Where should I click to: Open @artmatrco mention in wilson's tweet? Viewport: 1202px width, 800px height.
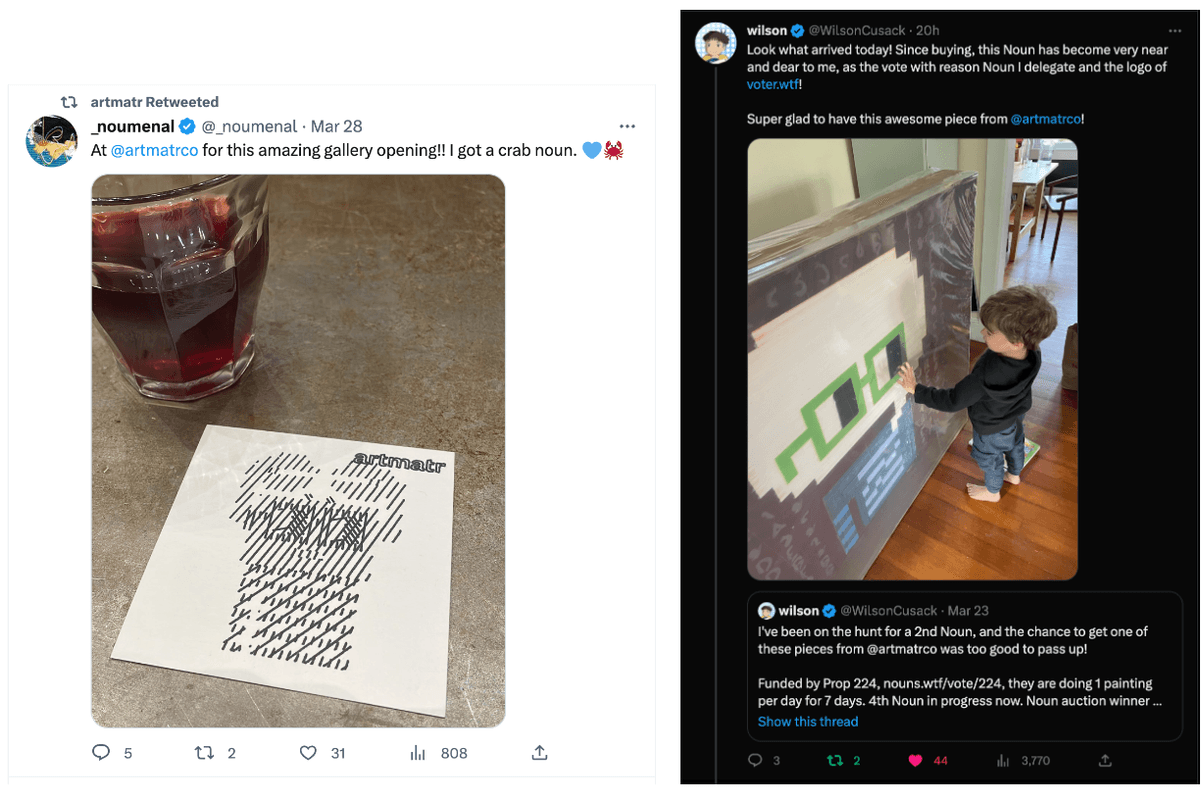coord(1046,119)
